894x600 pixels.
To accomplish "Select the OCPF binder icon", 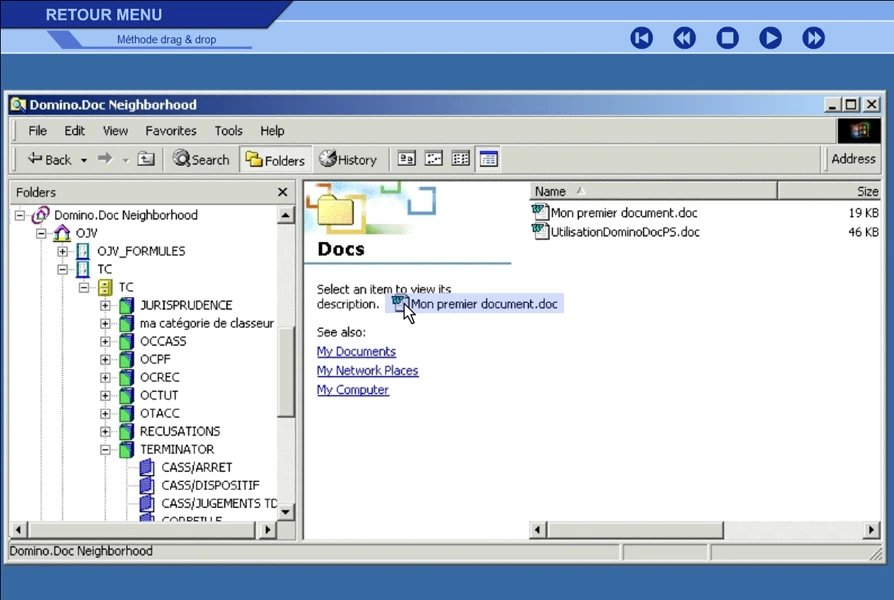I will point(127,359).
